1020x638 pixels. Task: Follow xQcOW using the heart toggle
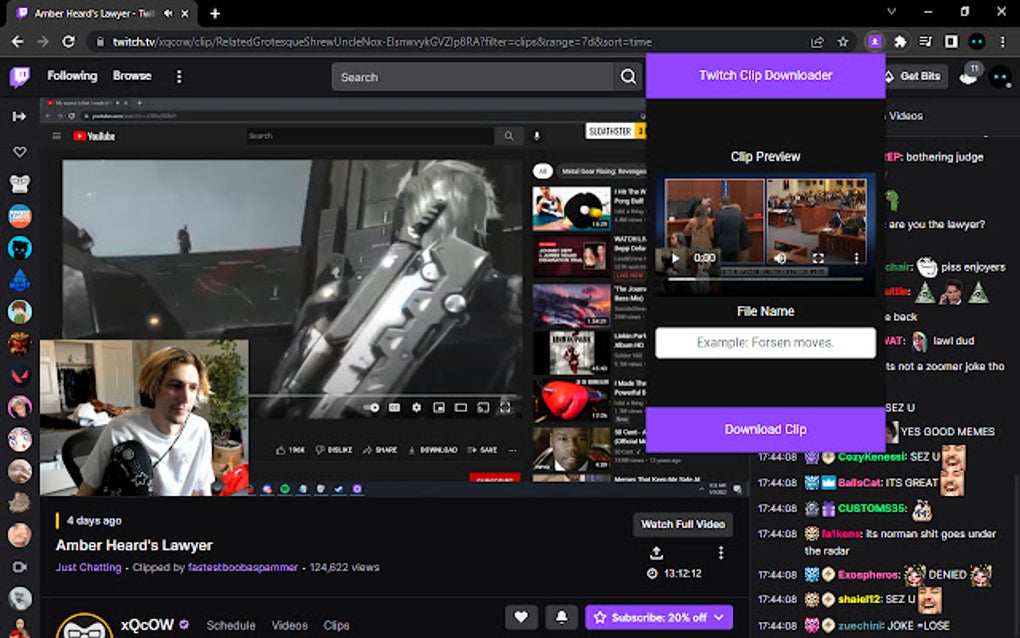521,617
